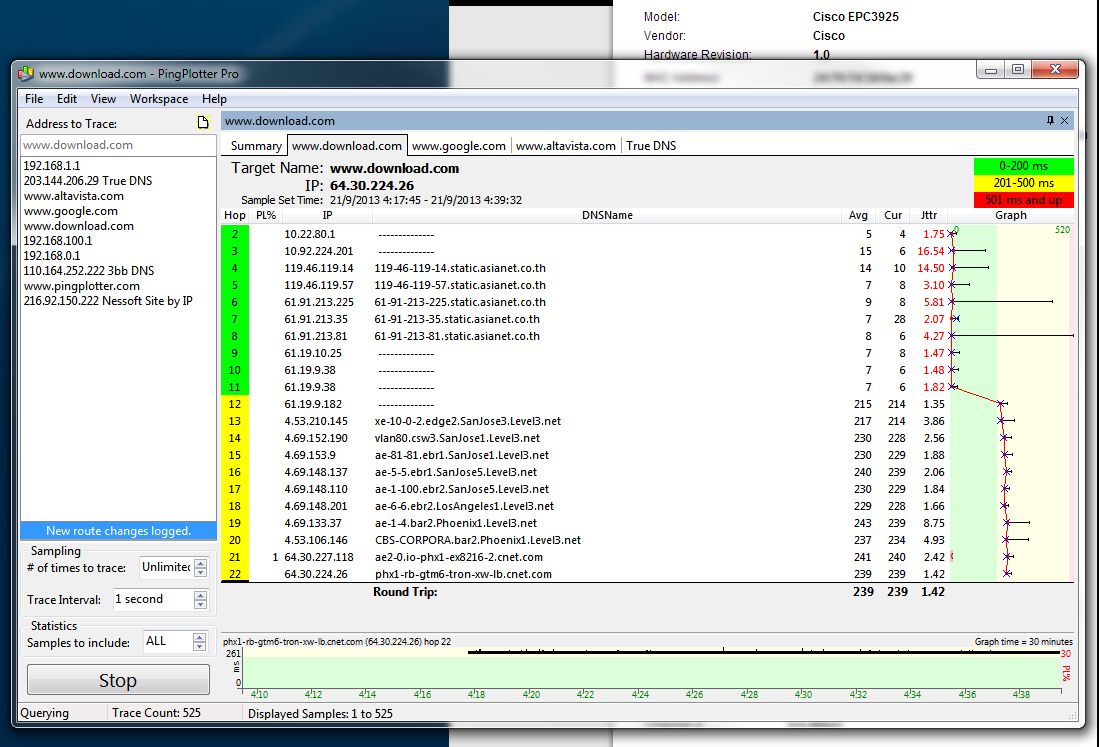This screenshot has width=1099, height=747.
Task: Click the 4:24 marker on the time graph
Action: 639,694
